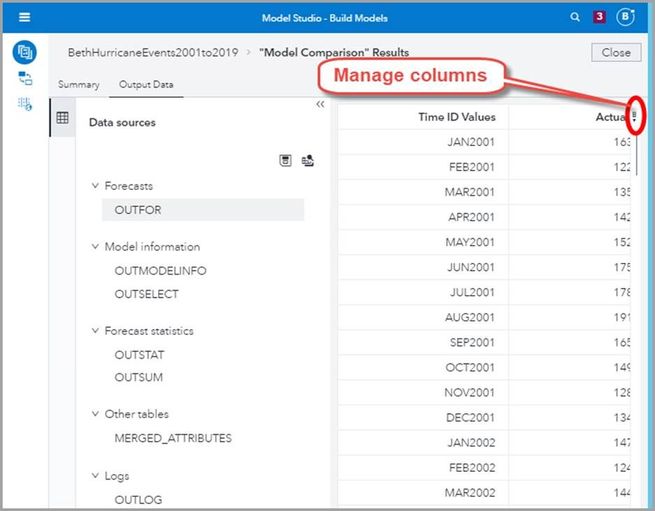Collapse the Data sources pane
The height and width of the screenshot is (511, 655).
[x=320, y=104]
